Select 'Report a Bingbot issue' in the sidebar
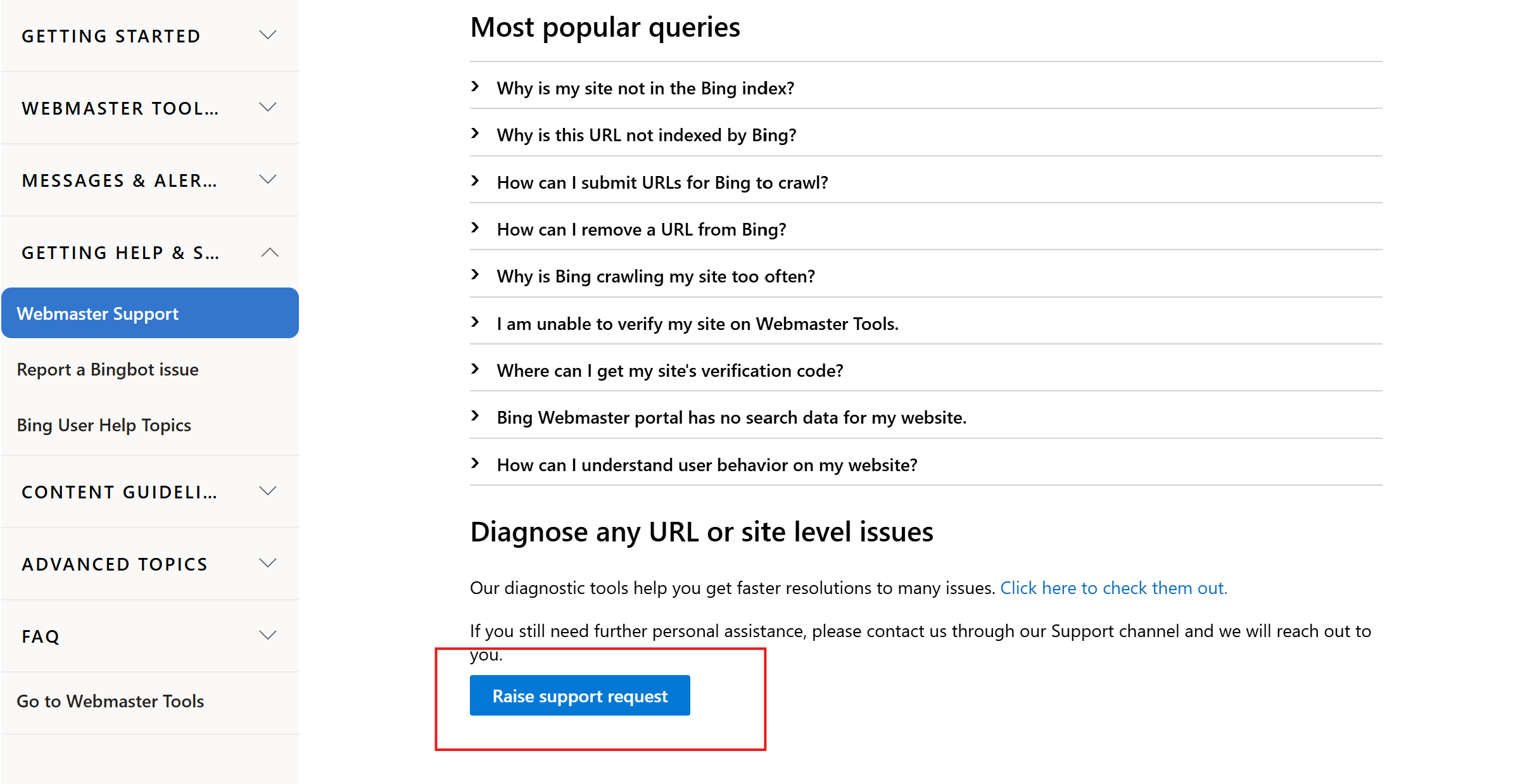1525x784 pixels. point(108,369)
